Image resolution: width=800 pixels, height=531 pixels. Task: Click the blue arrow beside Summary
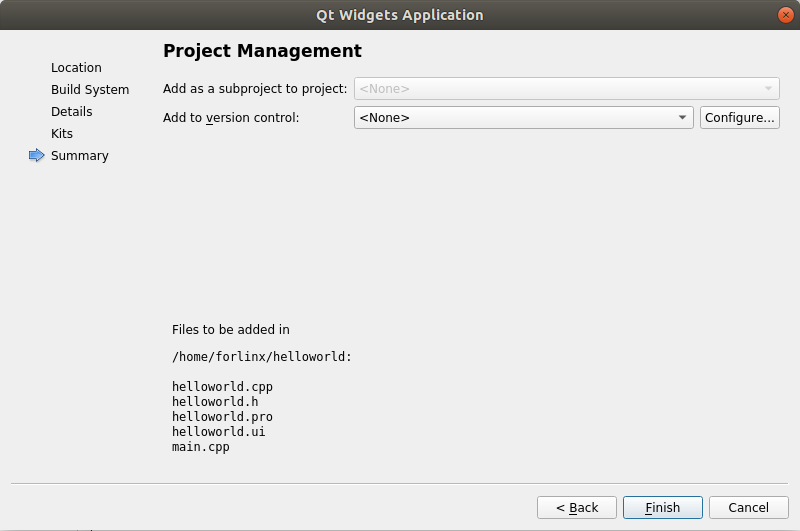(x=37, y=155)
